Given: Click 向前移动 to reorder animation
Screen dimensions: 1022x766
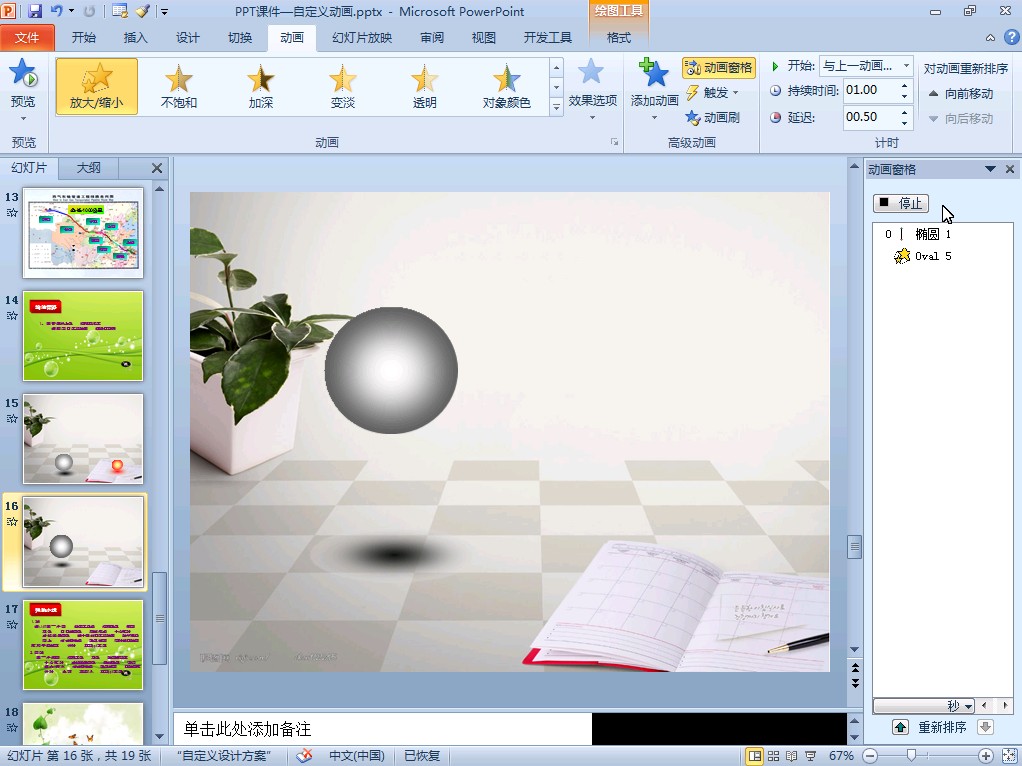Looking at the screenshot, I should [960, 94].
